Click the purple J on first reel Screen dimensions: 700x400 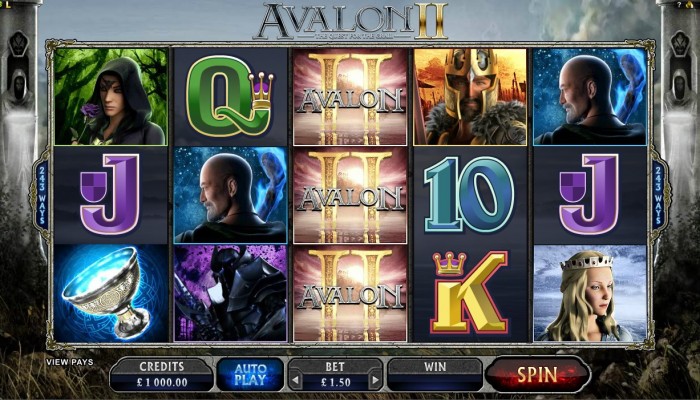point(111,195)
